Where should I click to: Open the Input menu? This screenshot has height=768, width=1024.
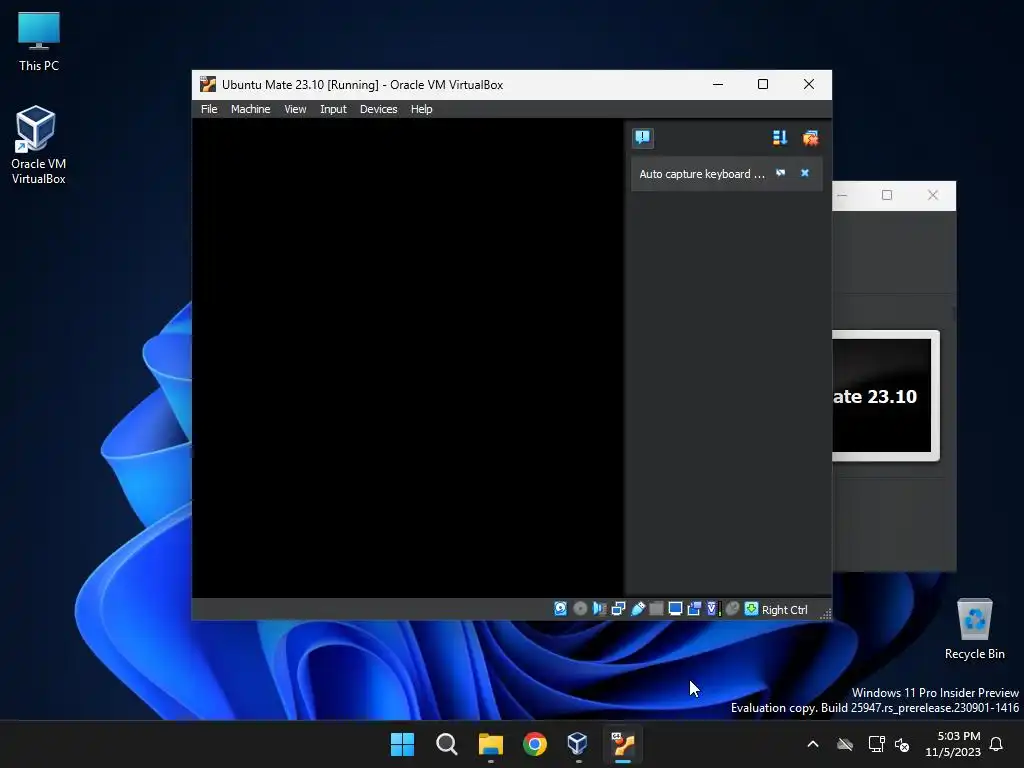(x=333, y=109)
